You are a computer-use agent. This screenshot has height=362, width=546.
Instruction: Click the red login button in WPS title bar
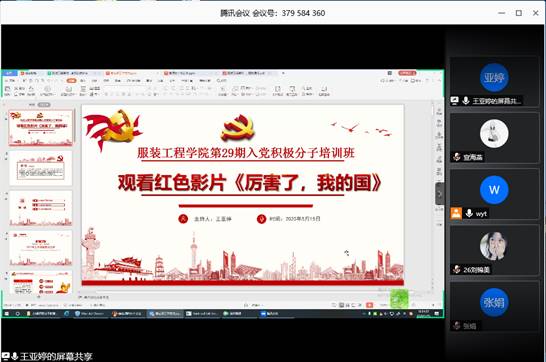coord(407,73)
